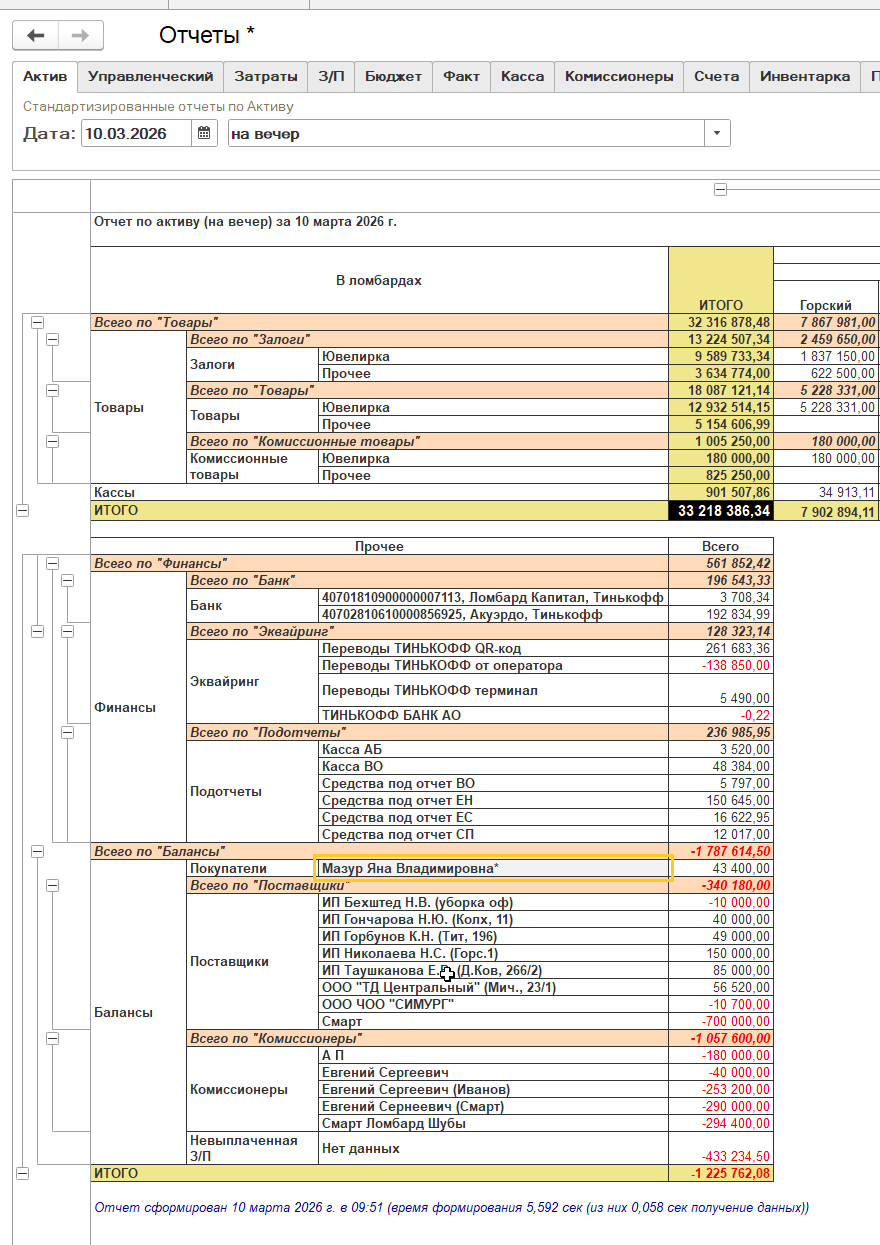Select the Актив tab
This screenshot has height=1245, width=880.
pyautogui.click(x=45, y=76)
